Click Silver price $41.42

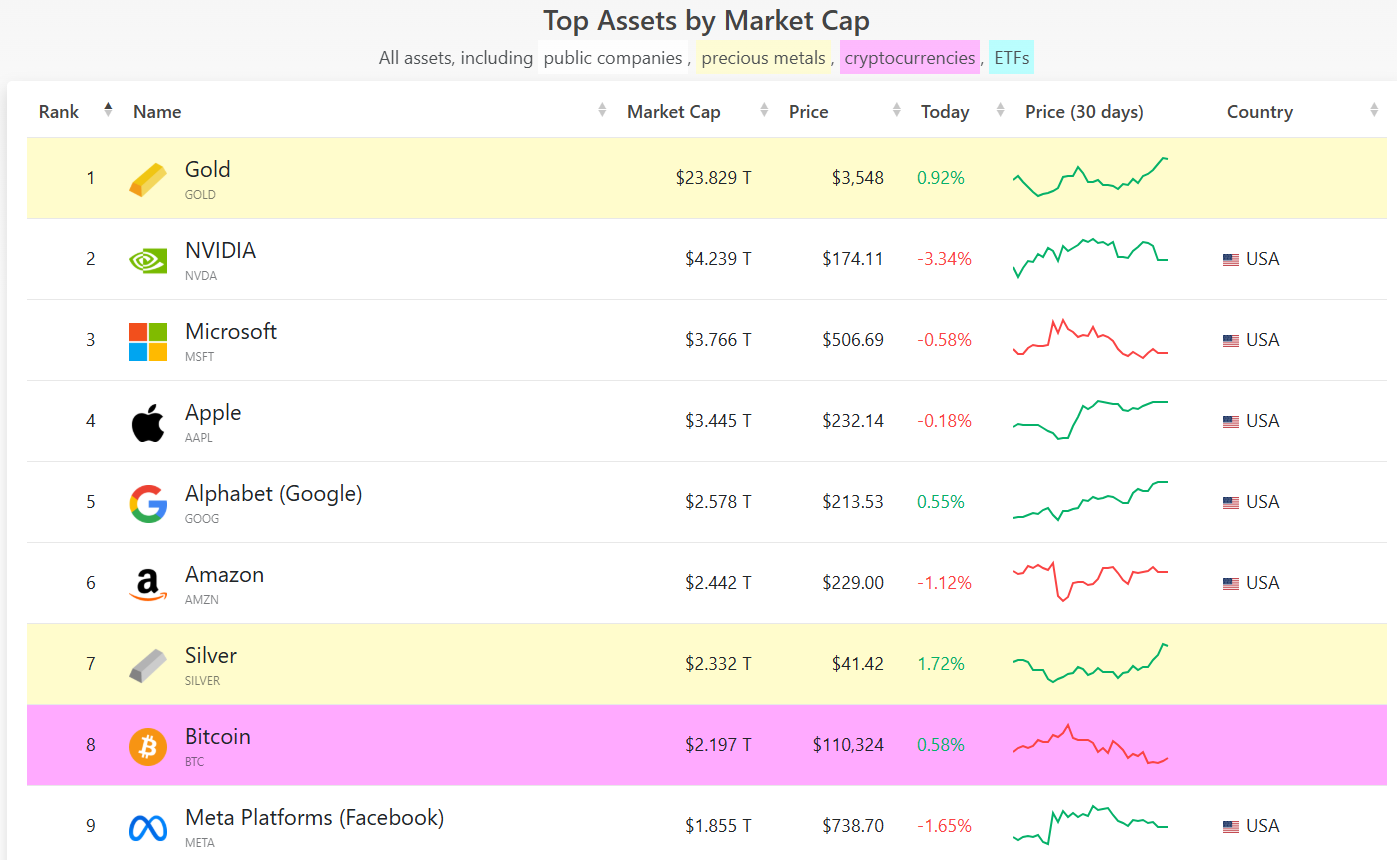point(858,664)
